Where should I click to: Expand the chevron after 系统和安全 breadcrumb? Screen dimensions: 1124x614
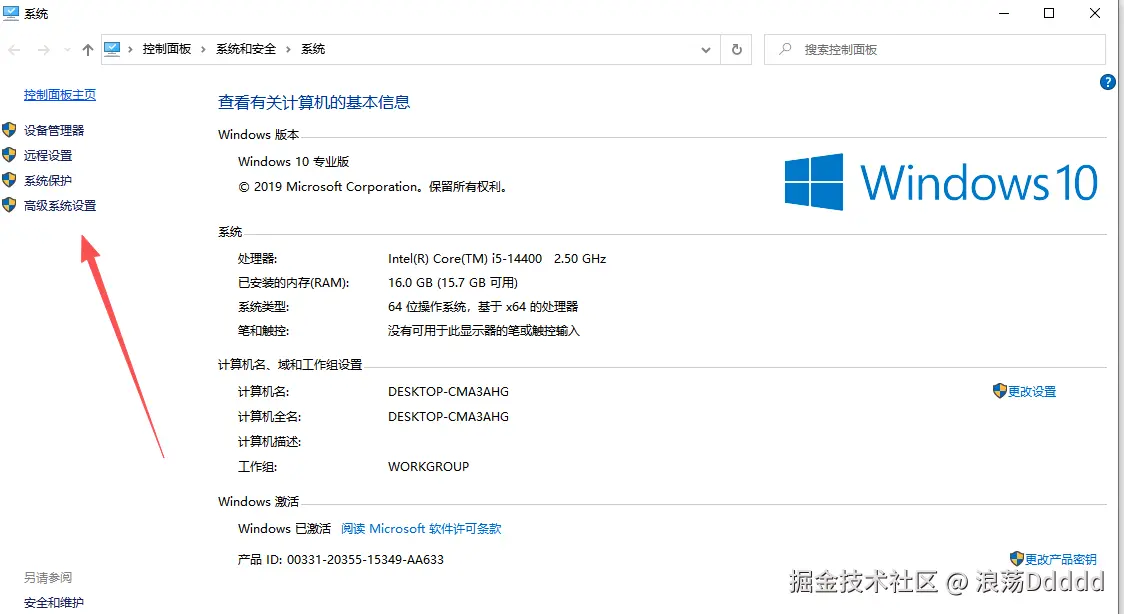pos(288,49)
